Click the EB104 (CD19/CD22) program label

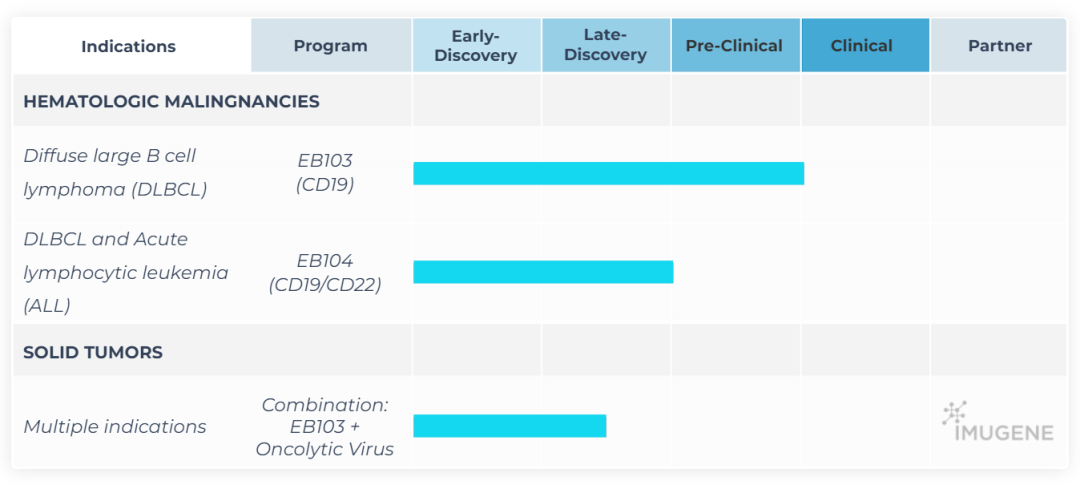(325, 272)
